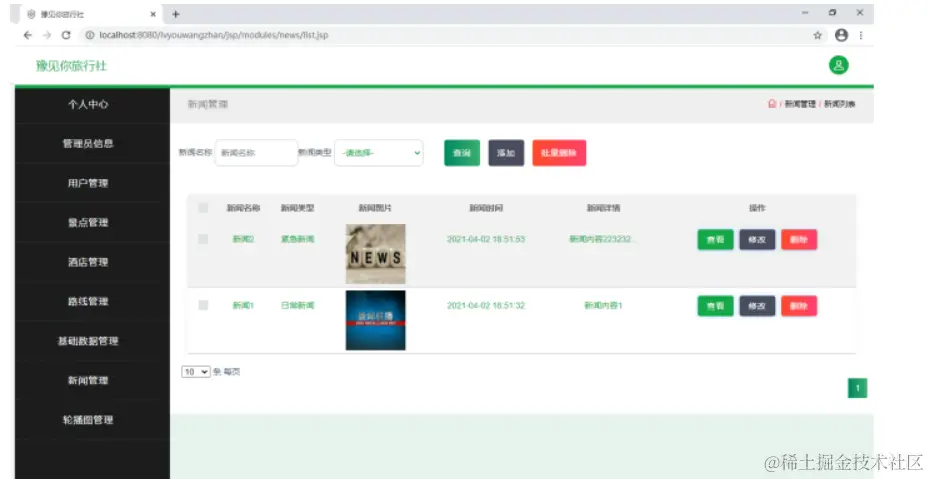This screenshot has width=930, height=479.
Task: Click 修改 button for 新闻1
Action: [757, 306]
